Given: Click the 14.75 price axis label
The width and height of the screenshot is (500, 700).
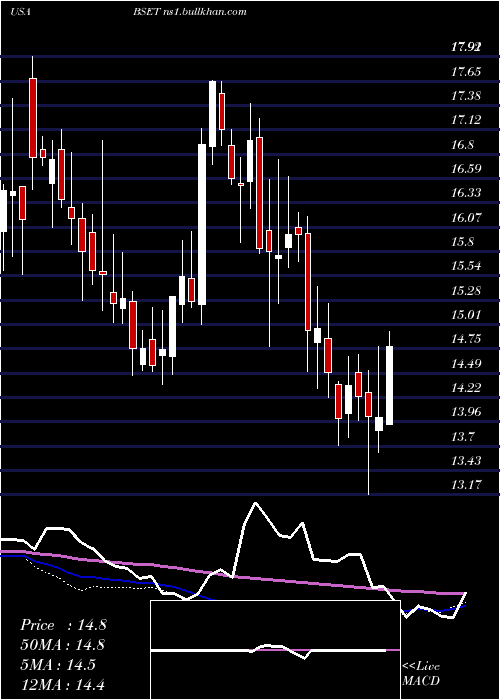Looking at the screenshot, I should 466,339.
